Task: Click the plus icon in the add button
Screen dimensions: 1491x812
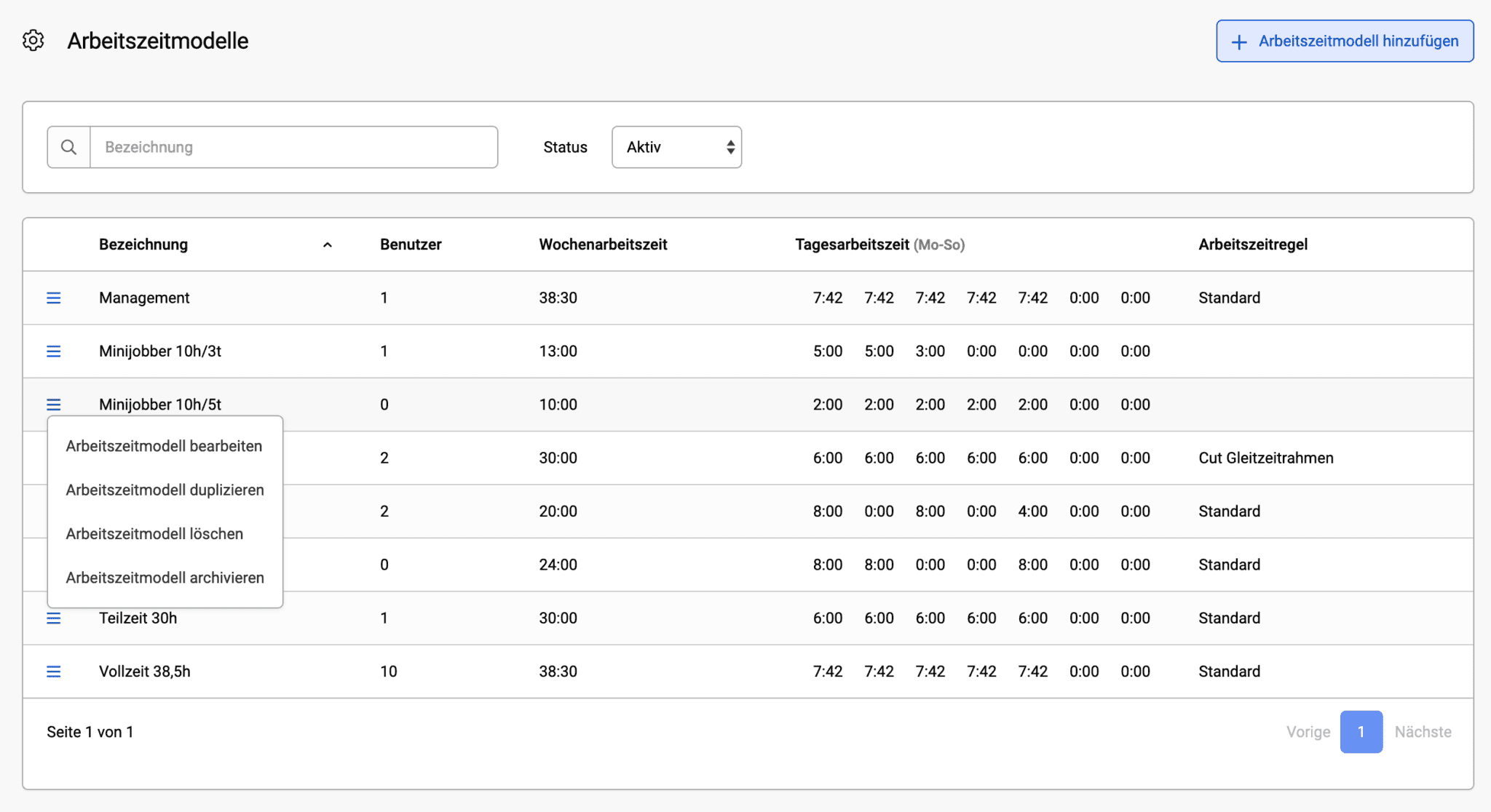Action: point(1239,42)
